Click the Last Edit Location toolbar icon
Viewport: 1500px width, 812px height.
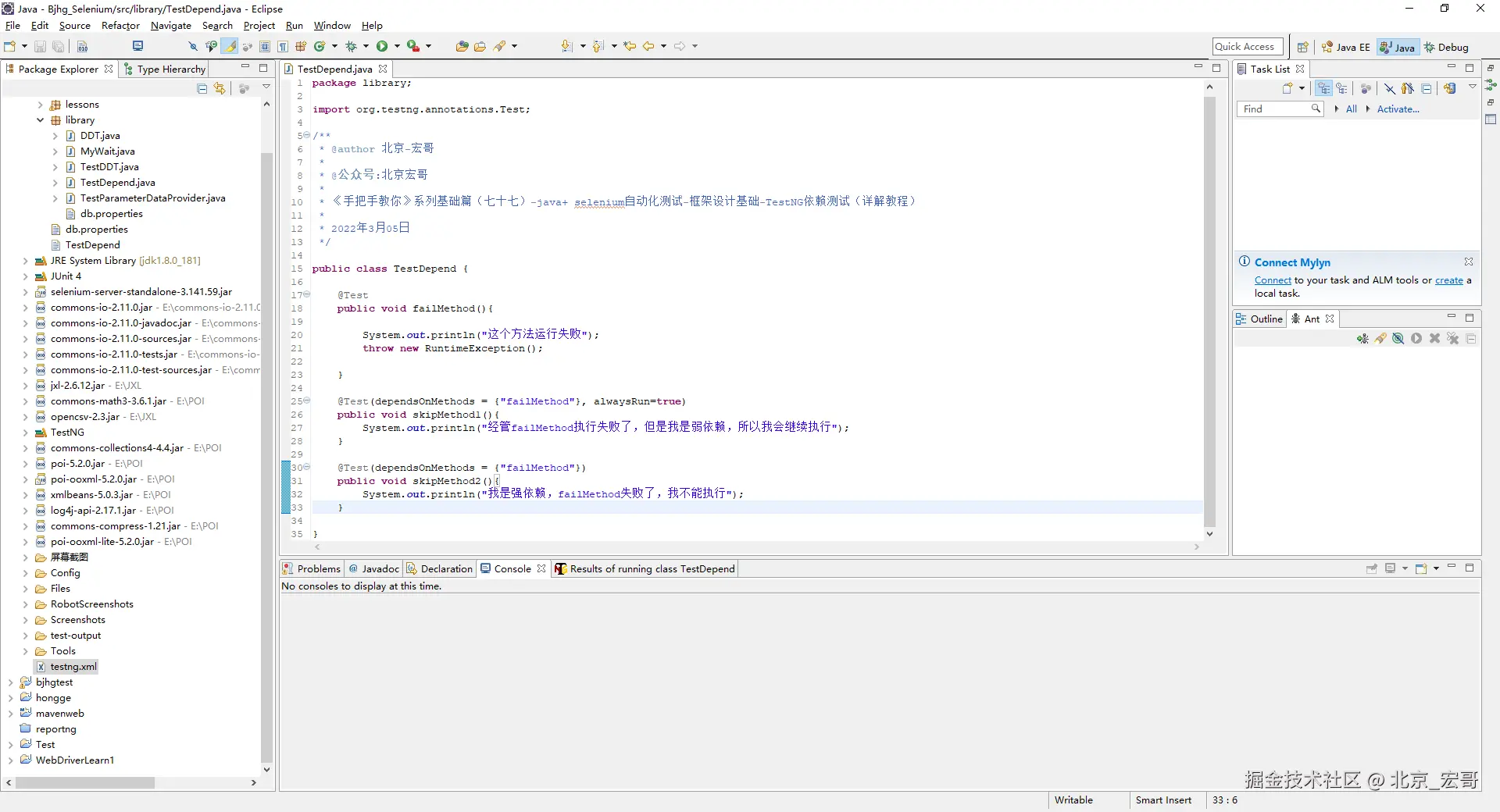click(630, 47)
